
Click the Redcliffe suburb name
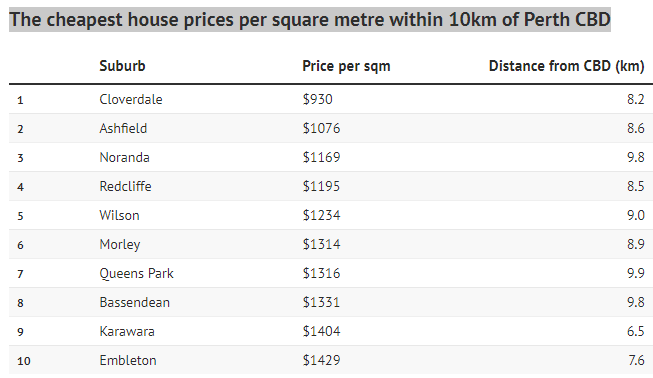(x=125, y=186)
